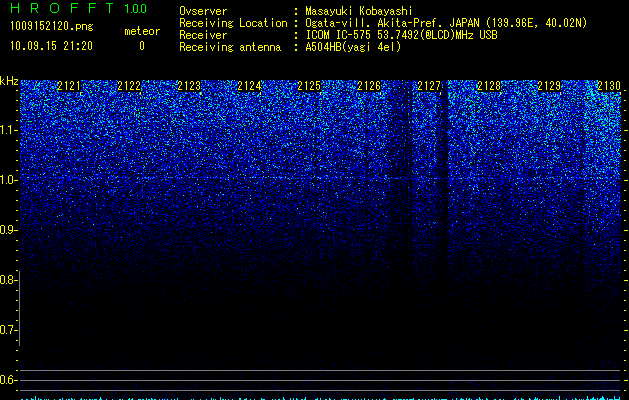The image size is (629, 400).
Task: Click the date stamp 10.09.15 21:20
Action: tap(51, 46)
